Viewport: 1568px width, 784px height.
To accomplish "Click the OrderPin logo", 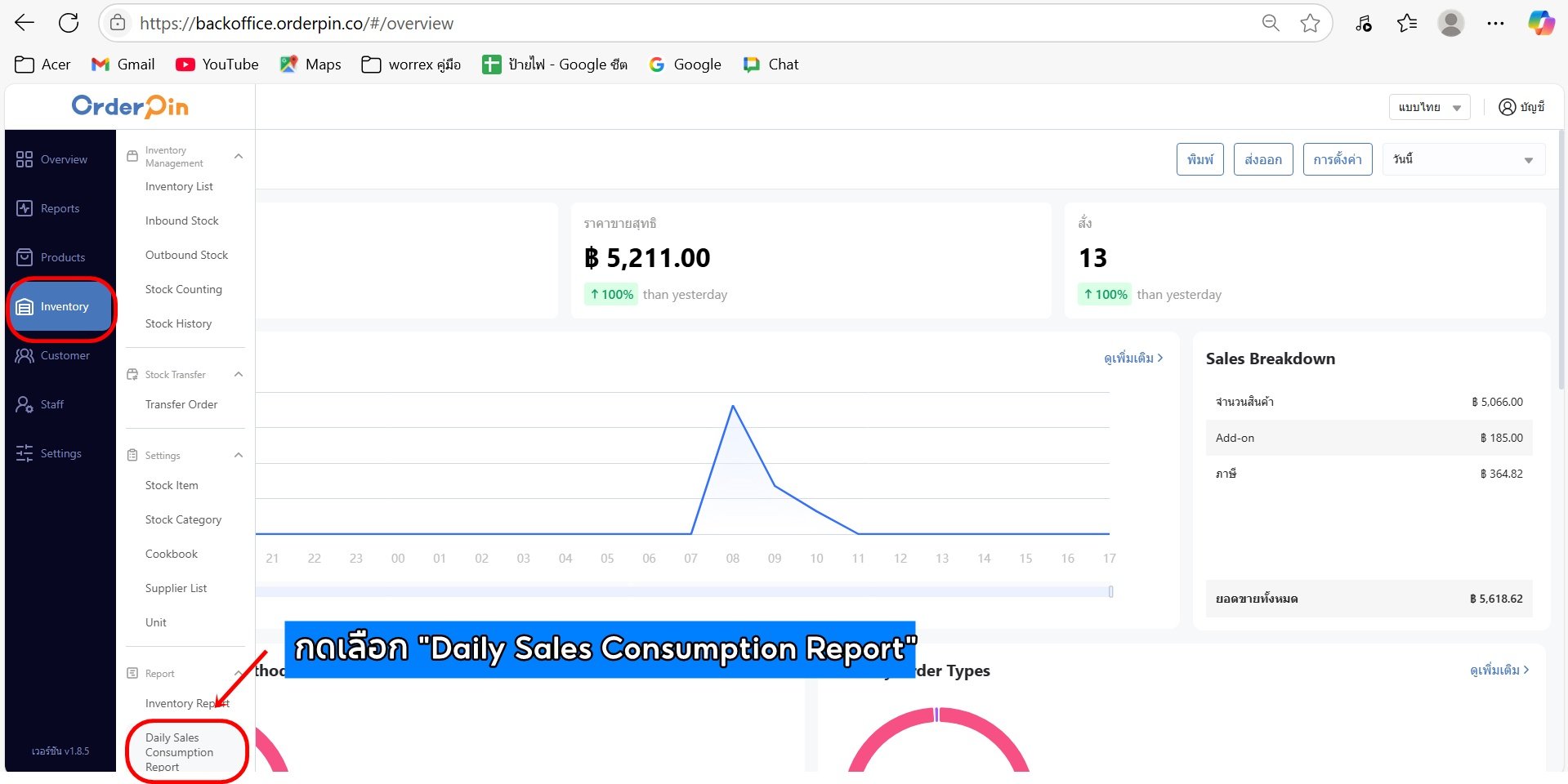I will (130, 106).
